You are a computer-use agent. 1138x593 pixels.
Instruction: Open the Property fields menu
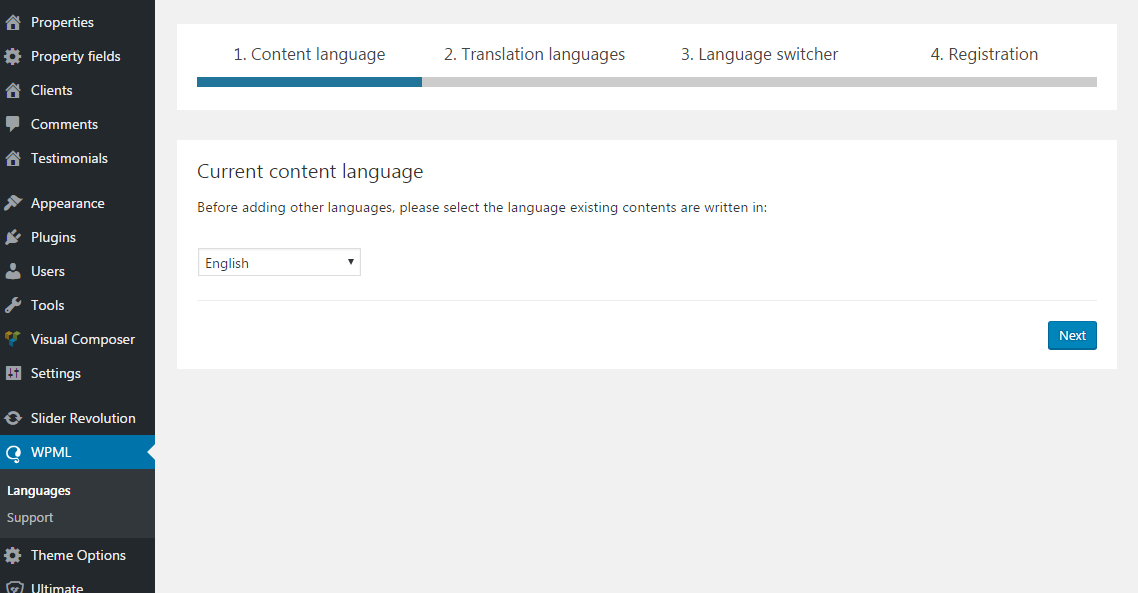[77, 57]
